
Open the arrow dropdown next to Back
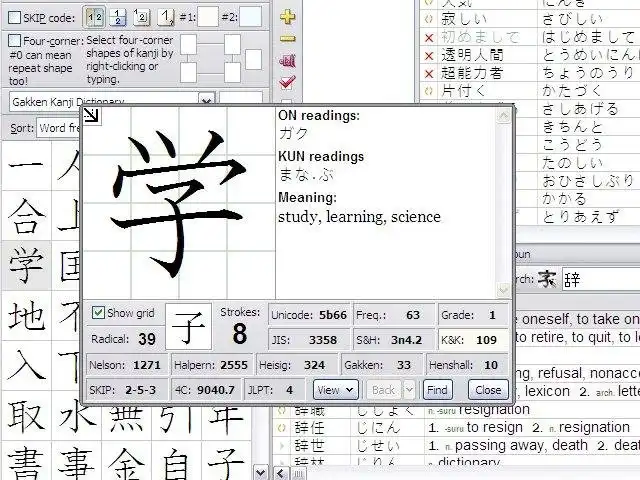(409, 390)
